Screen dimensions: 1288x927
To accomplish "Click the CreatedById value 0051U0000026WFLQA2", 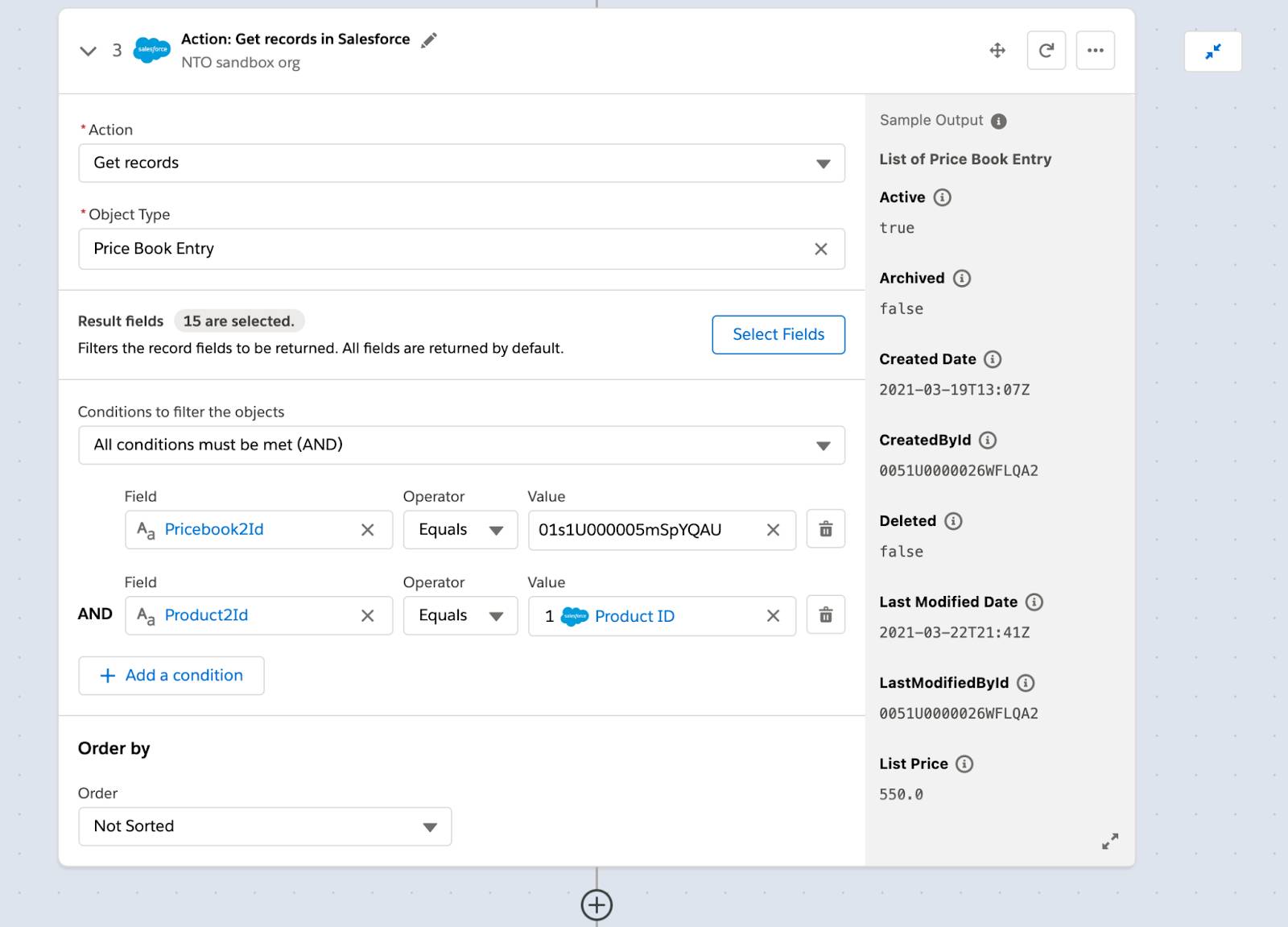I will click(959, 471).
